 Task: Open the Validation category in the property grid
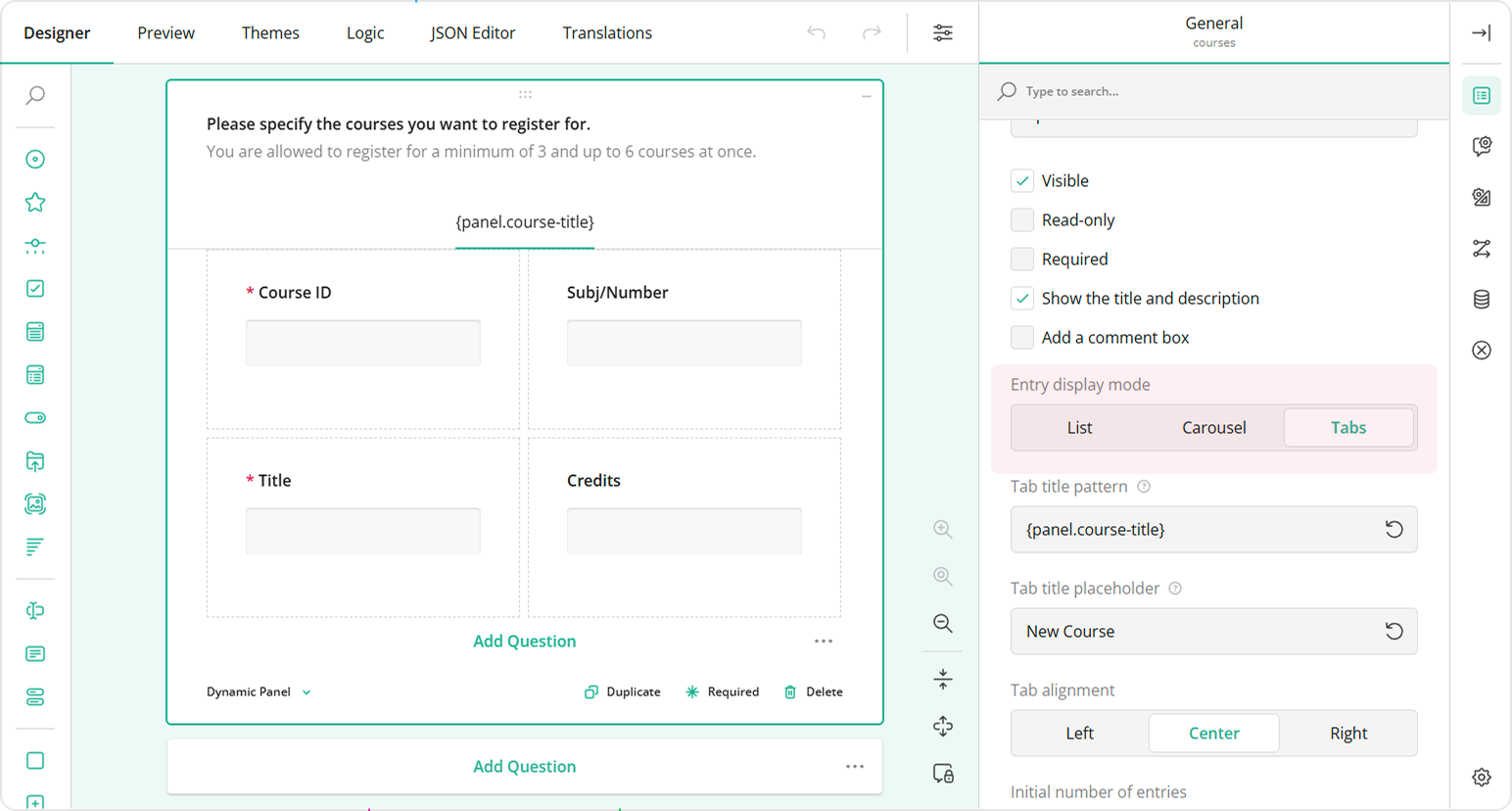pyautogui.click(x=1482, y=350)
